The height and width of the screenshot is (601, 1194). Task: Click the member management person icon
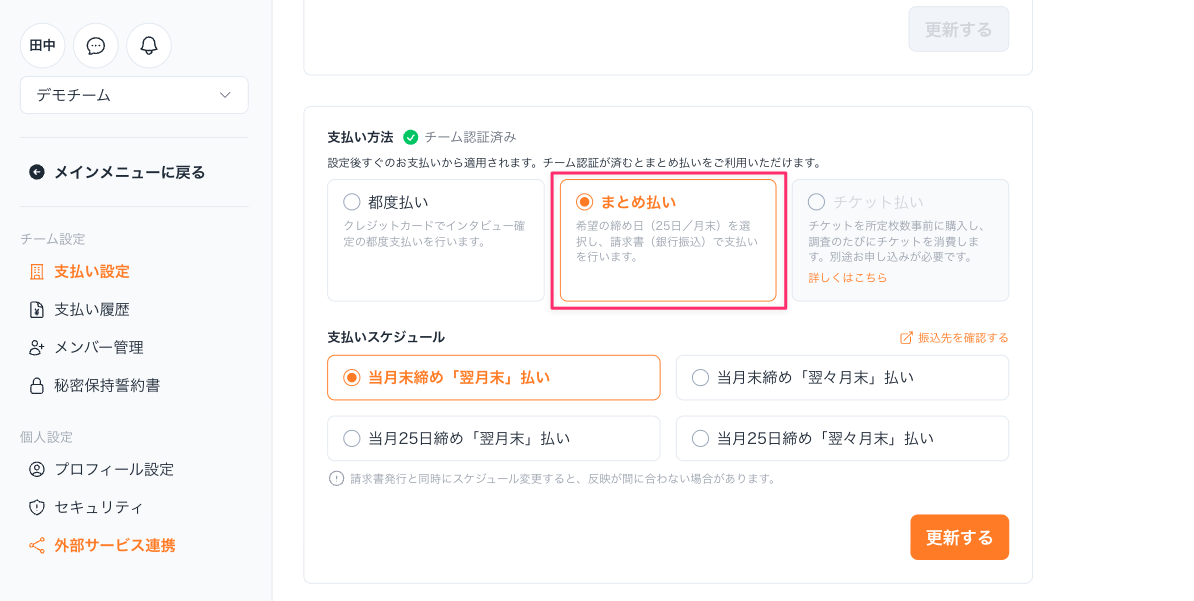37,348
